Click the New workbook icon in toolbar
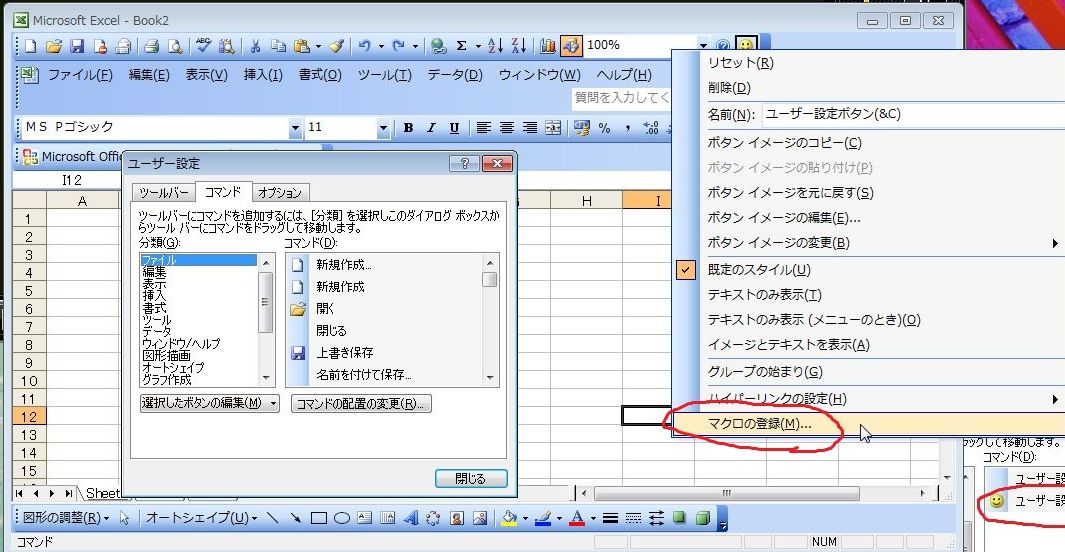 tap(31, 46)
